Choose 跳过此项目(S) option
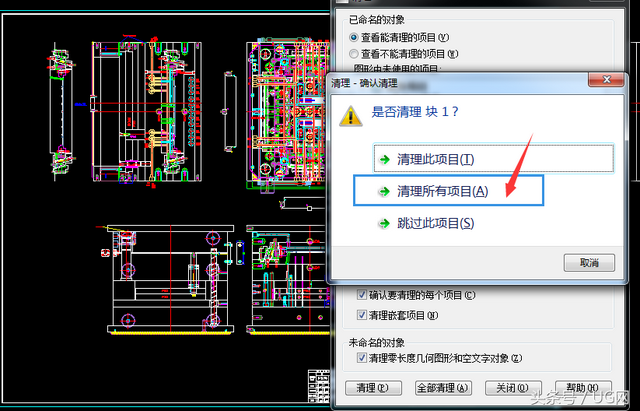The image size is (640, 411). click(436, 223)
